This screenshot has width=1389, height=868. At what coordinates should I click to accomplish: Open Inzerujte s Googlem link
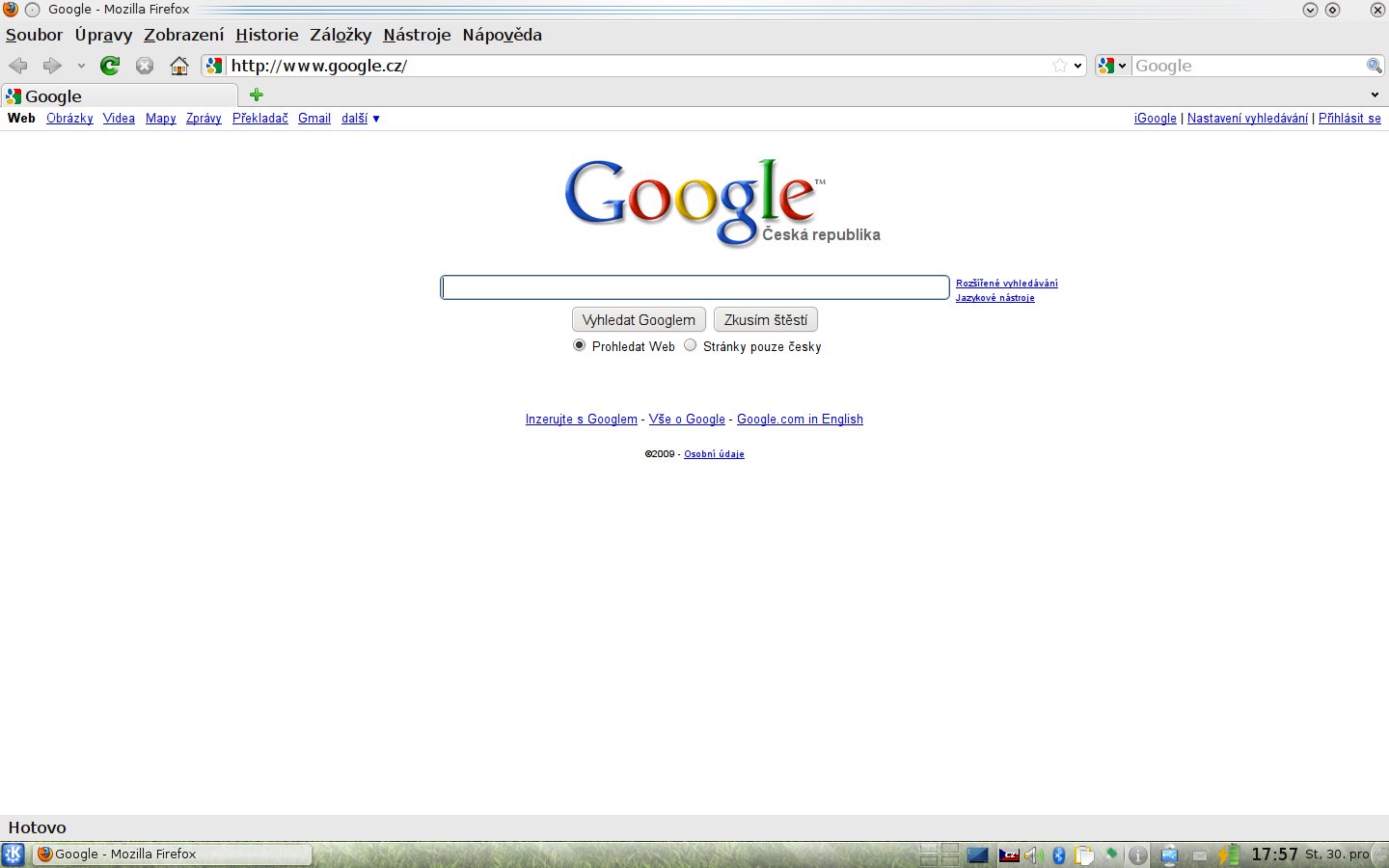click(x=582, y=420)
